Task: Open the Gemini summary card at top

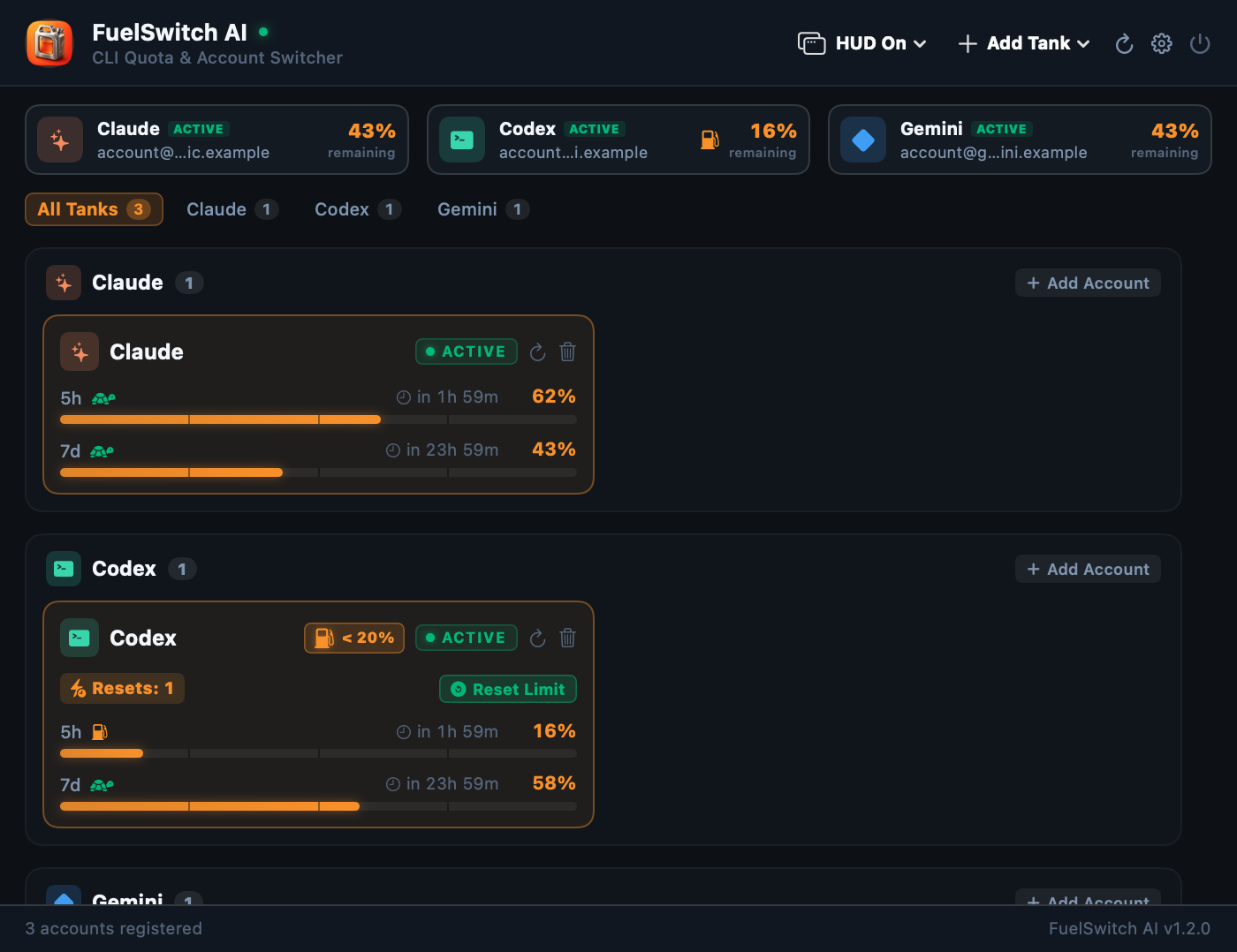Action: [1020, 140]
